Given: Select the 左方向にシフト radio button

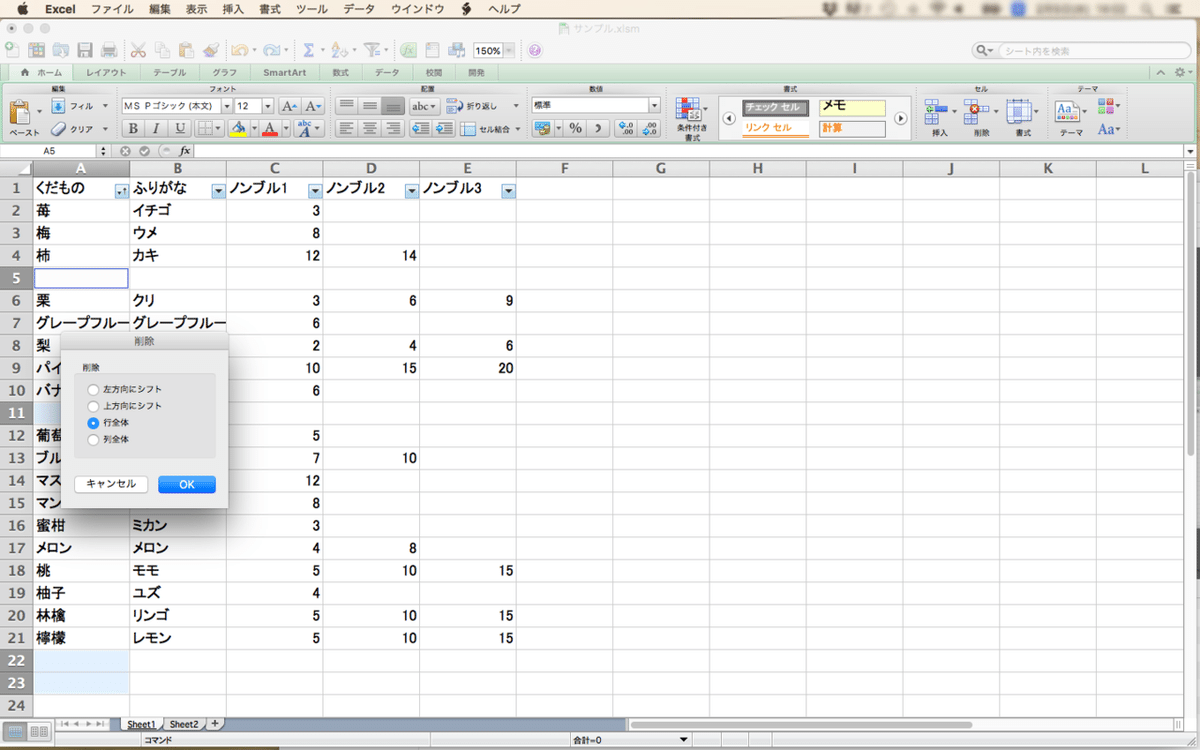Looking at the screenshot, I should 93,389.
